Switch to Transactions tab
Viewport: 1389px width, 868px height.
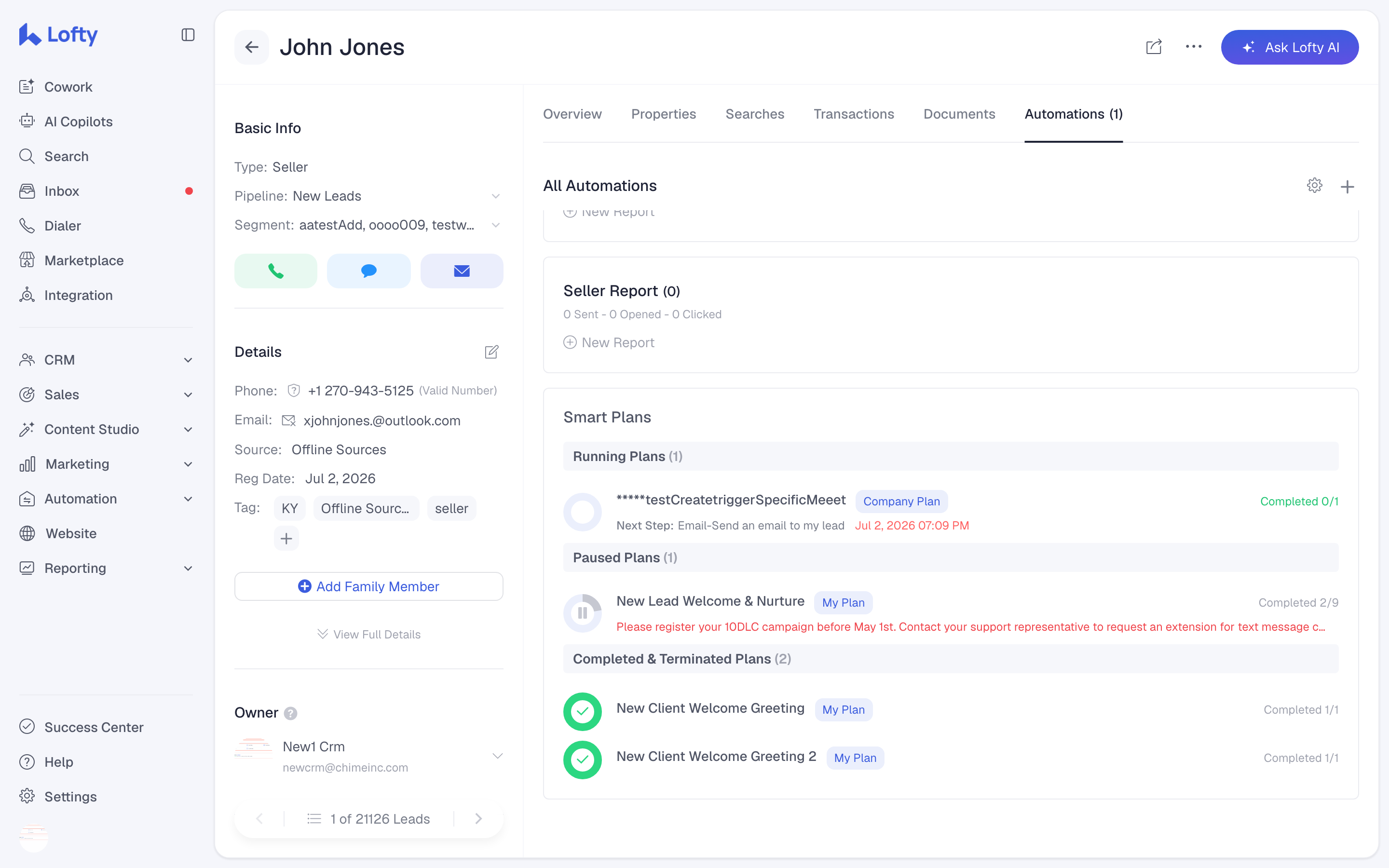tap(854, 114)
